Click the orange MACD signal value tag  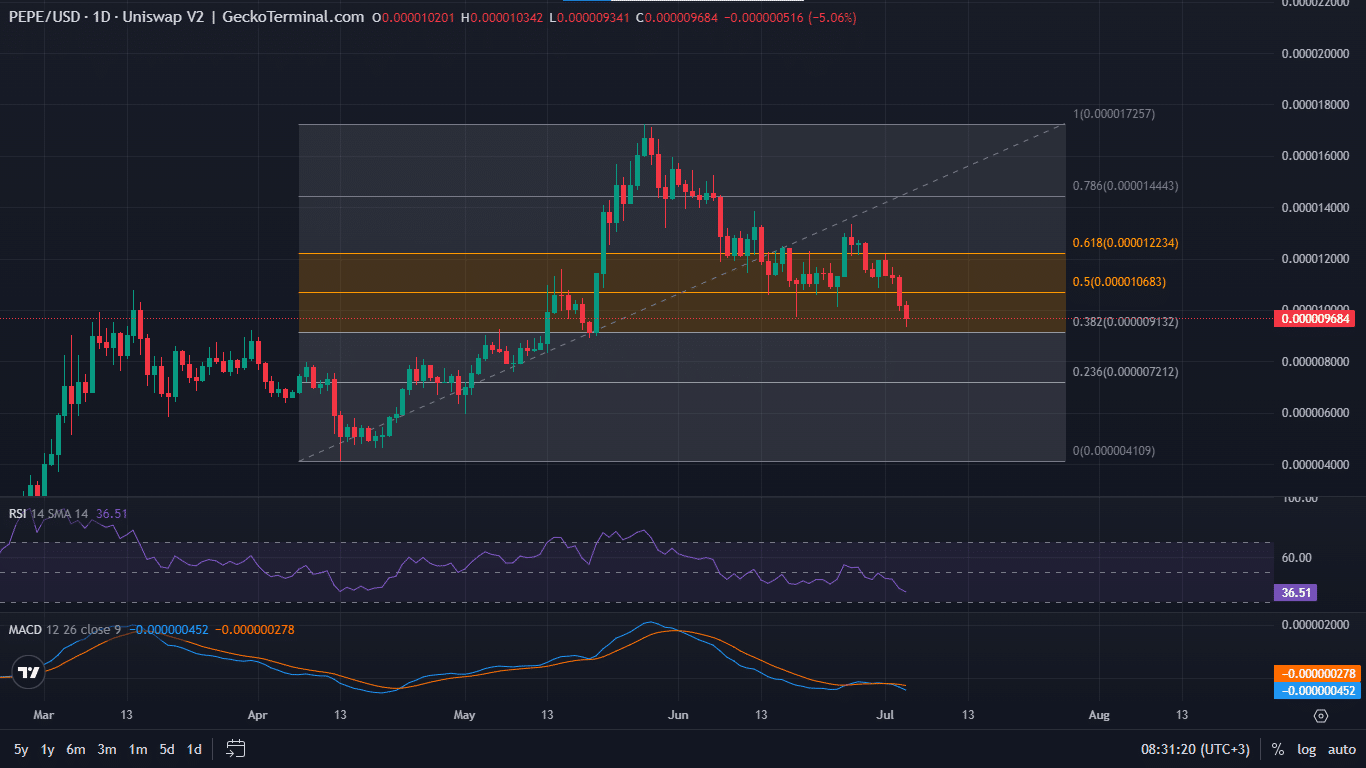(x=1316, y=674)
